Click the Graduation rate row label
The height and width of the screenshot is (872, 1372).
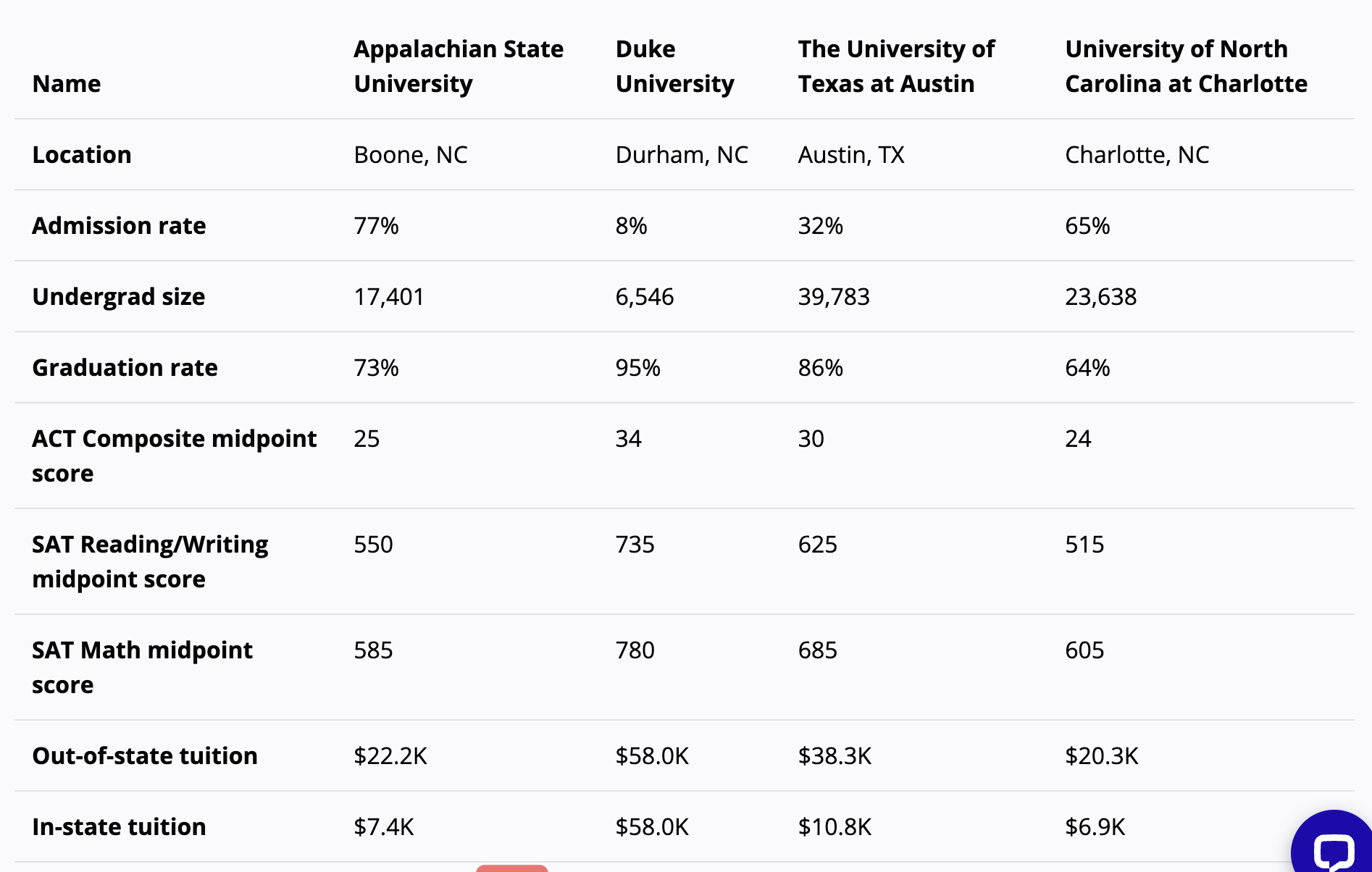(x=125, y=367)
